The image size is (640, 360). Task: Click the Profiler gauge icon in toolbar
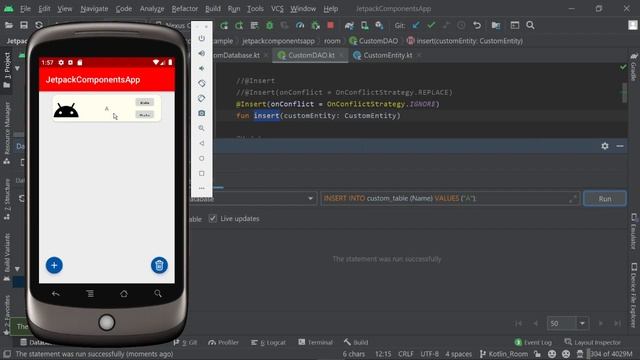point(300,25)
